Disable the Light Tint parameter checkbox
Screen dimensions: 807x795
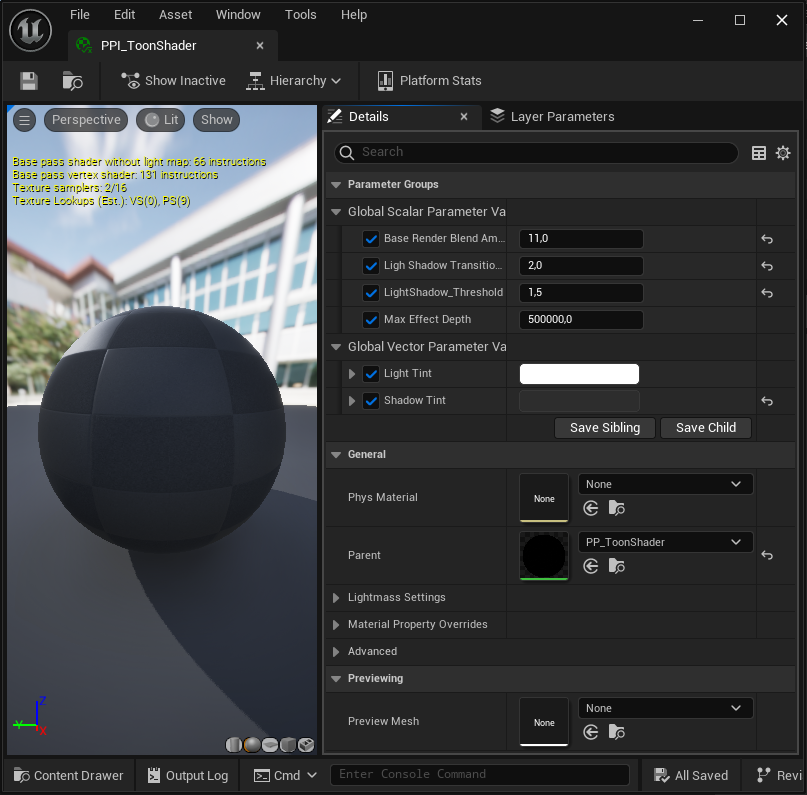(x=371, y=374)
